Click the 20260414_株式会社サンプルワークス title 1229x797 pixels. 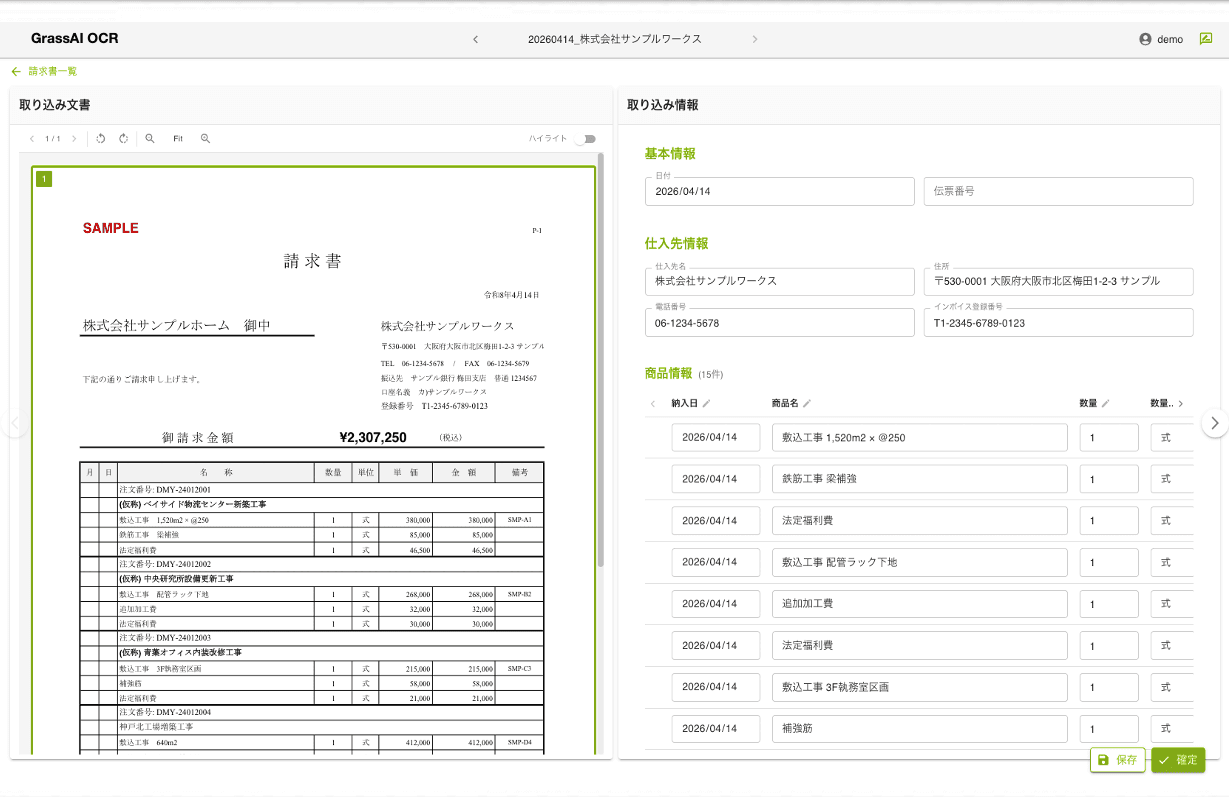615,39
